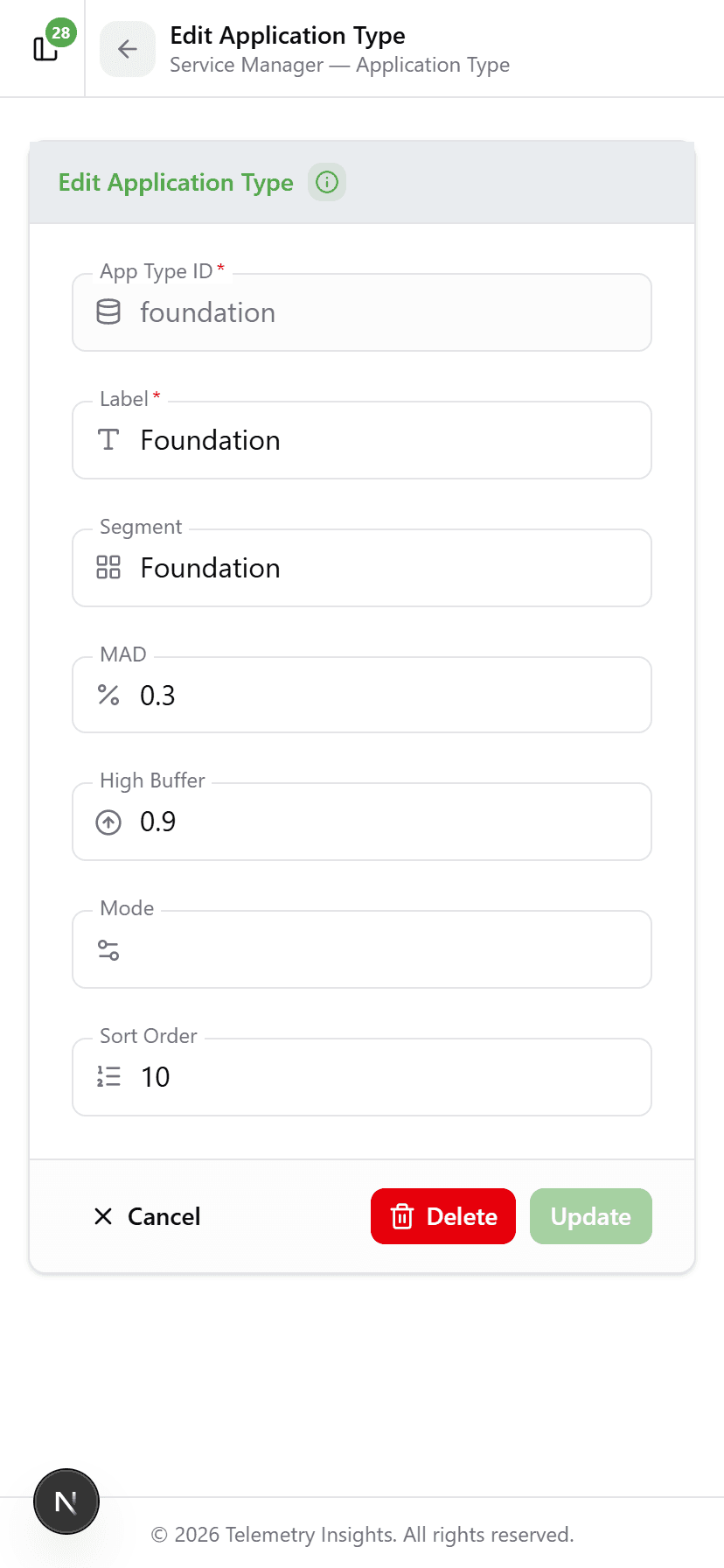Click the numbered list icon in Sort Order field
724x1568 pixels.
click(108, 1077)
